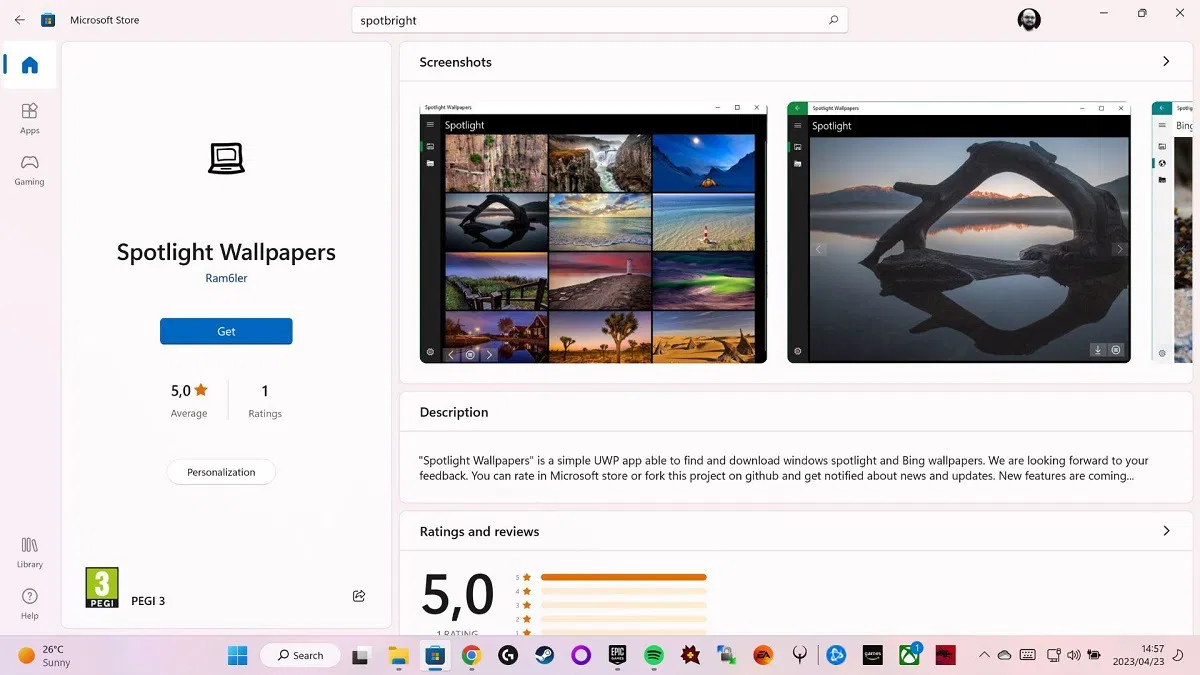Viewport: 1200px width, 675px height.
Task: Expand the Screenshots section
Action: [x=1166, y=61]
